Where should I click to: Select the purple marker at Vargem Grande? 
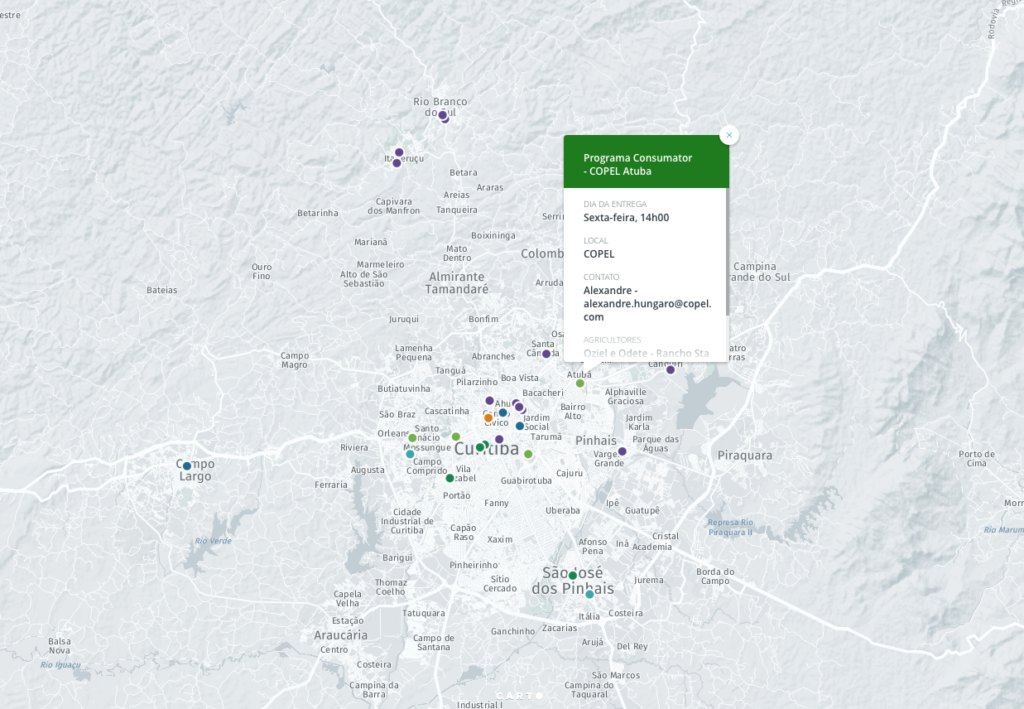pyautogui.click(x=622, y=451)
